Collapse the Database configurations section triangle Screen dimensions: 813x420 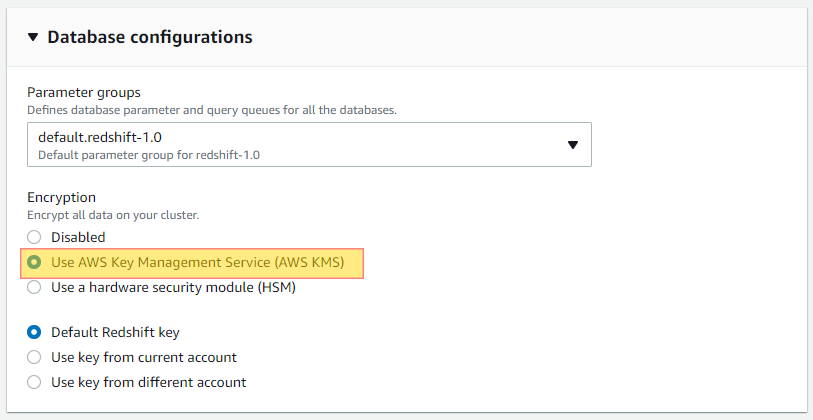[33, 37]
